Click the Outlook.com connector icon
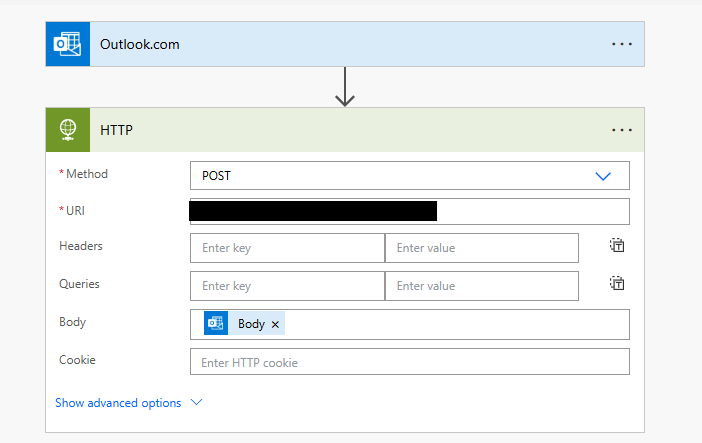Image resolution: width=702 pixels, height=443 pixels. tap(68, 44)
